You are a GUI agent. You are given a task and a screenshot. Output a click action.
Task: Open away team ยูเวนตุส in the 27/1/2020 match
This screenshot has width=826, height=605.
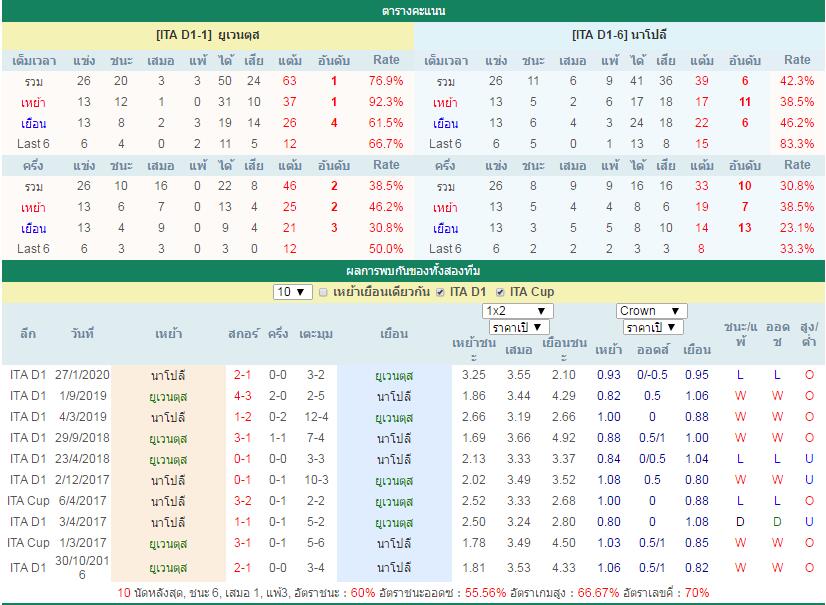[x=394, y=376]
